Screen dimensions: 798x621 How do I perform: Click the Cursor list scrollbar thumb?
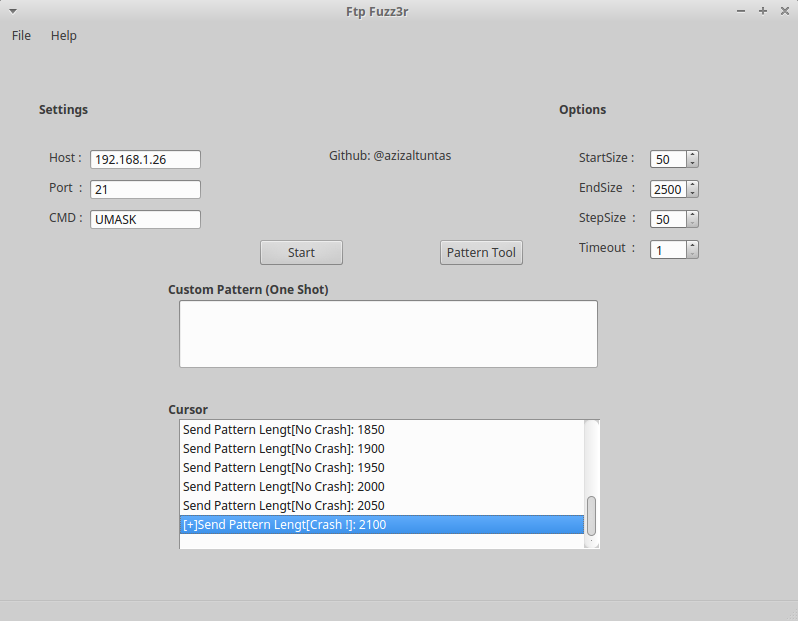591,516
